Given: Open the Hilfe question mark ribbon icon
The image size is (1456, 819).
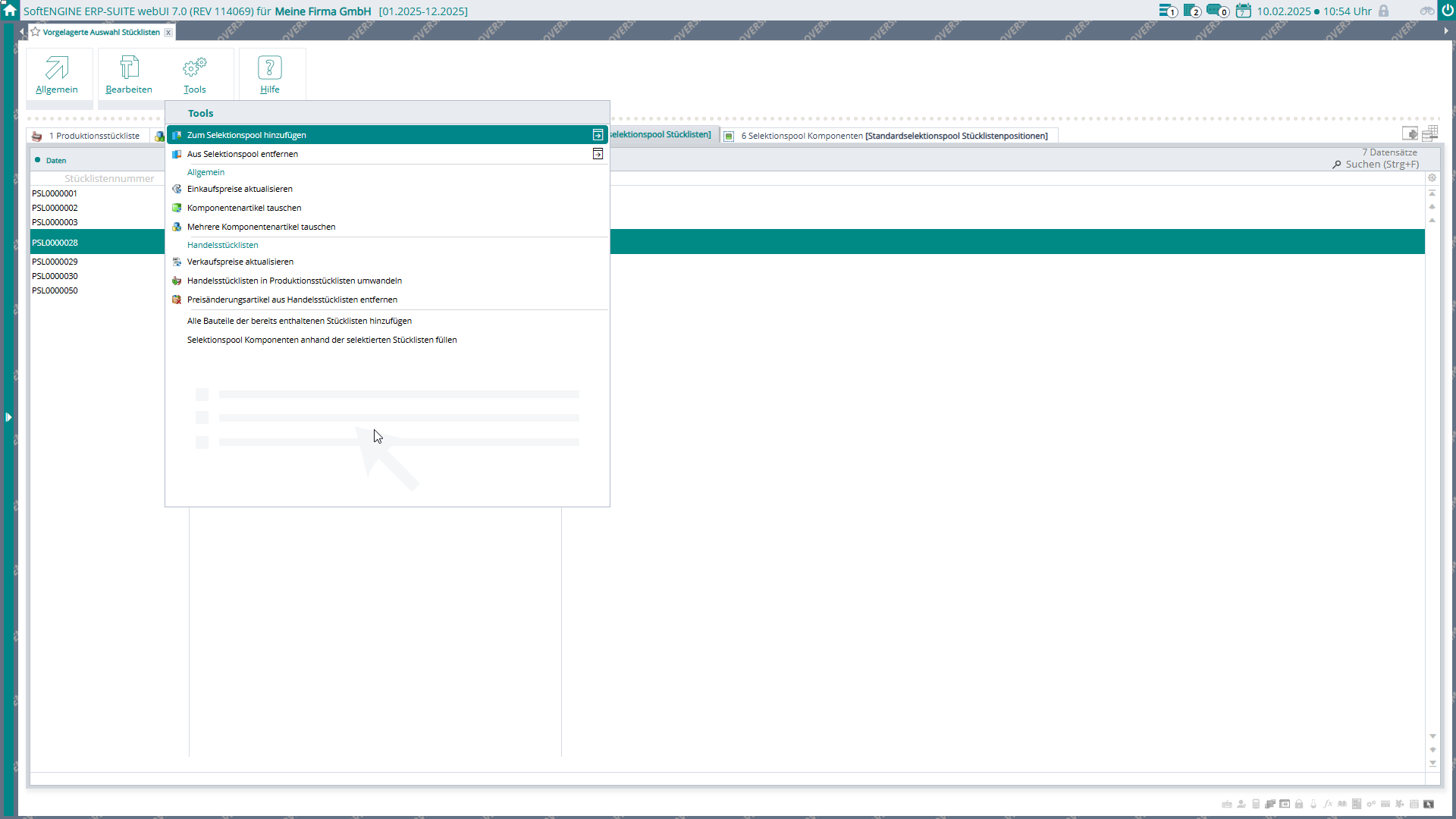Looking at the screenshot, I should (270, 74).
